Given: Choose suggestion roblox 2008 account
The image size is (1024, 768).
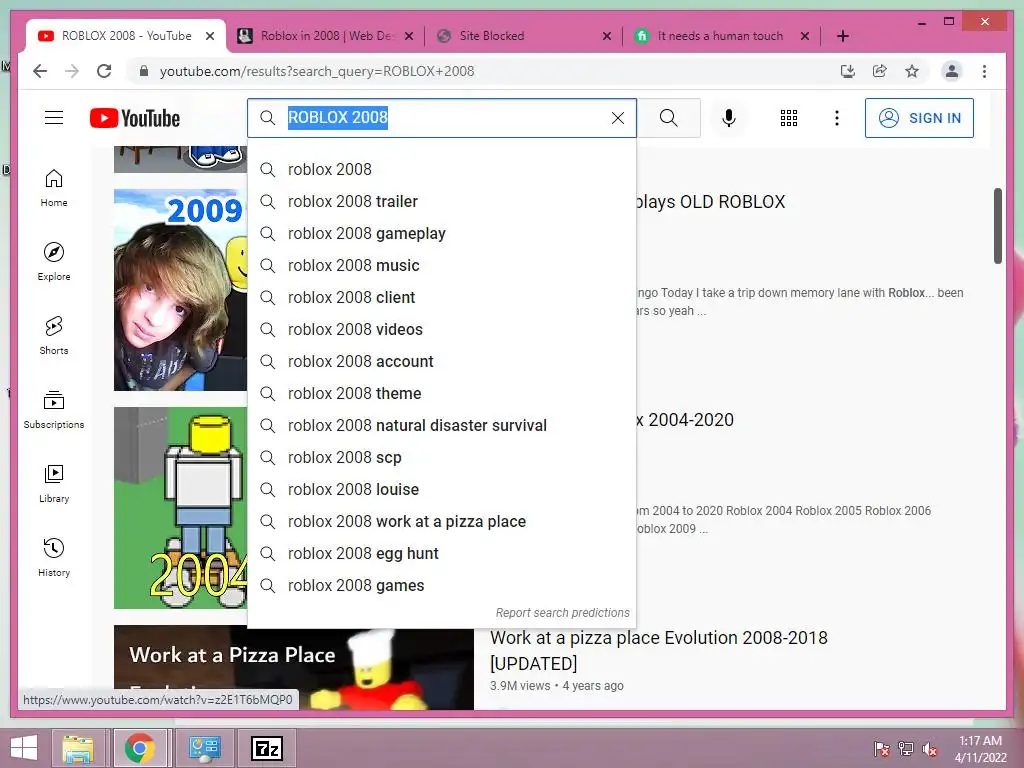Looking at the screenshot, I should pos(442,361).
